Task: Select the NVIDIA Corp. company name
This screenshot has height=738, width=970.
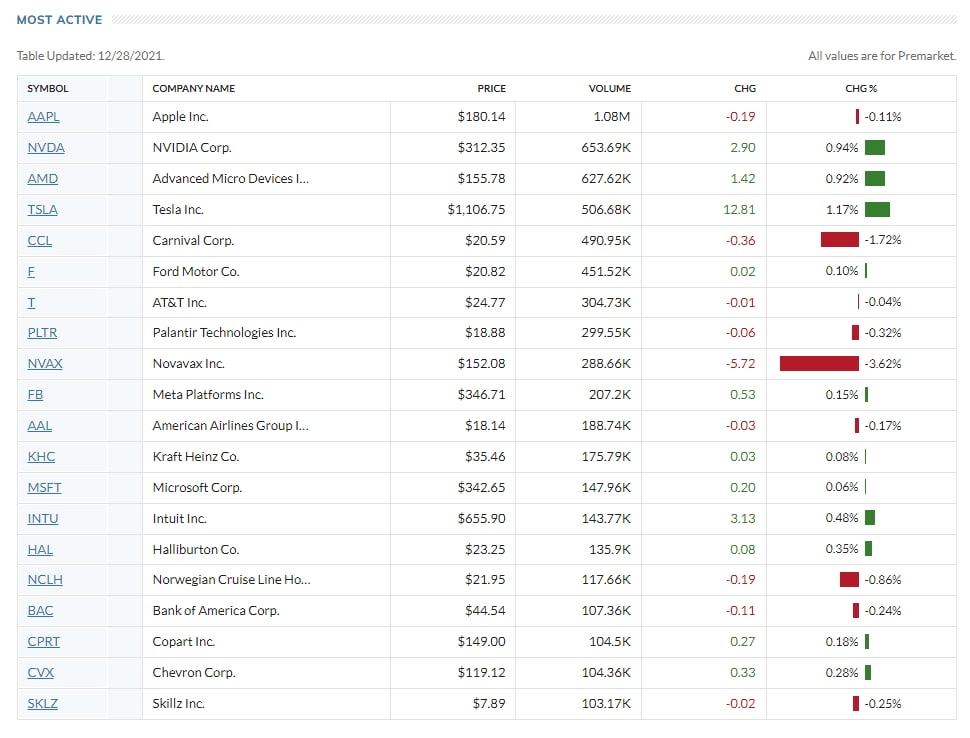Action: (192, 147)
